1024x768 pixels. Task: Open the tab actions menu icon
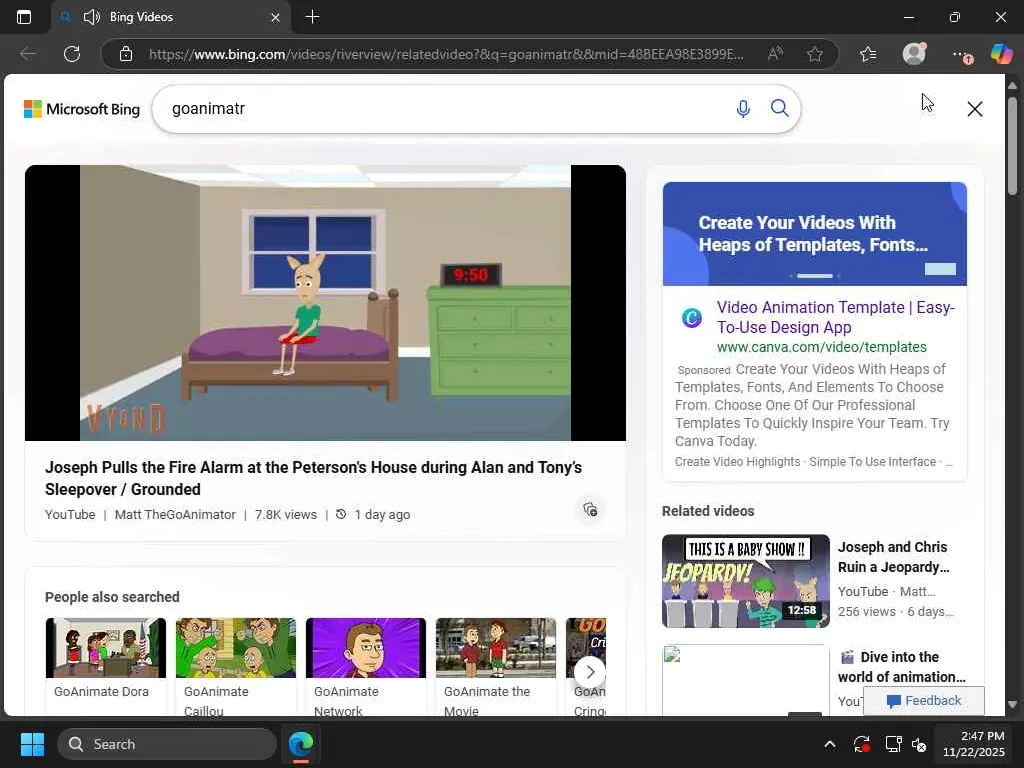tap(24, 17)
